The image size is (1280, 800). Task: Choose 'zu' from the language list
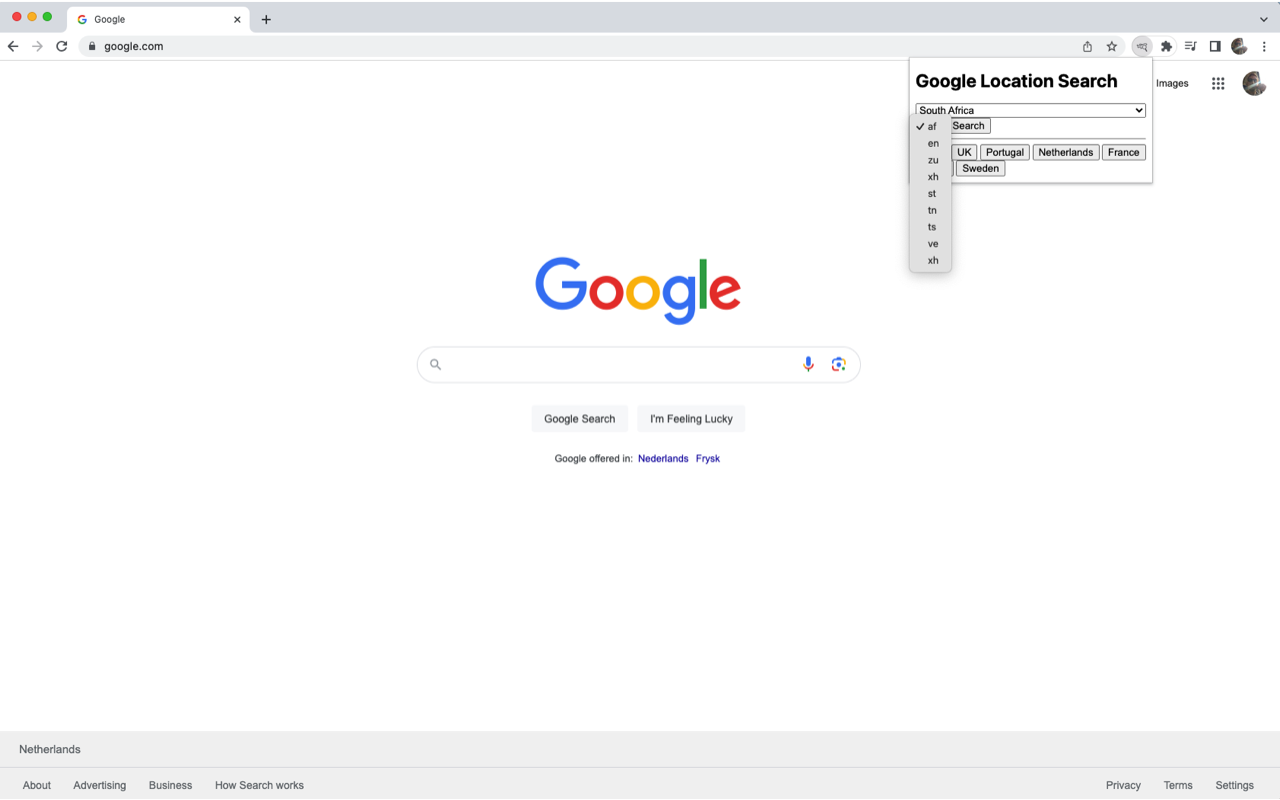[x=930, y=160]
